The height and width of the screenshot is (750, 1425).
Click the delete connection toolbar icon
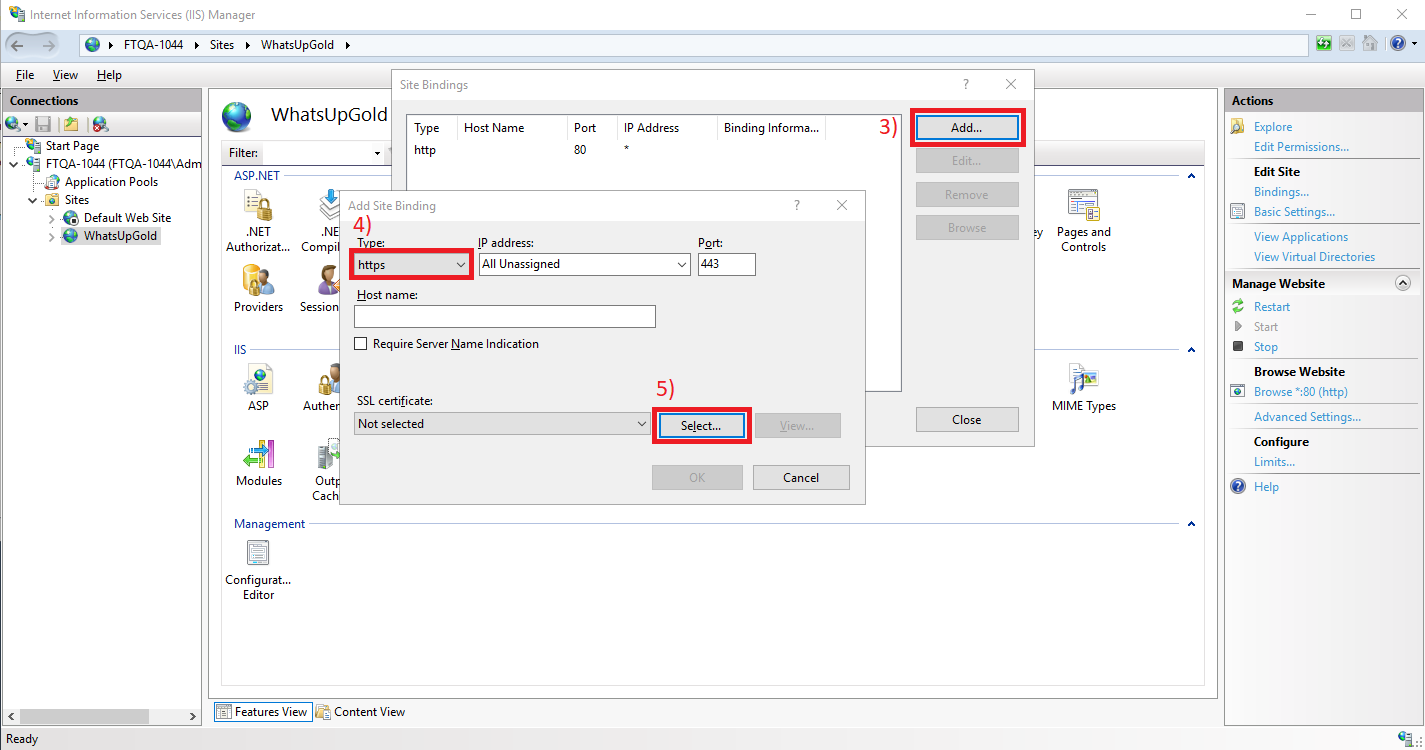(100, 124)
